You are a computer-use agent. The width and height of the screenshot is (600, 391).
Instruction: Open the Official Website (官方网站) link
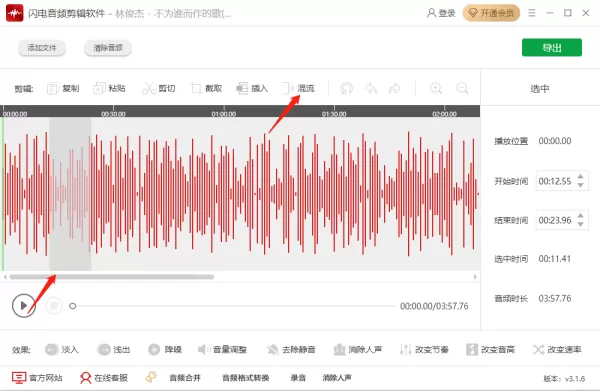click(x=37, y=378)
